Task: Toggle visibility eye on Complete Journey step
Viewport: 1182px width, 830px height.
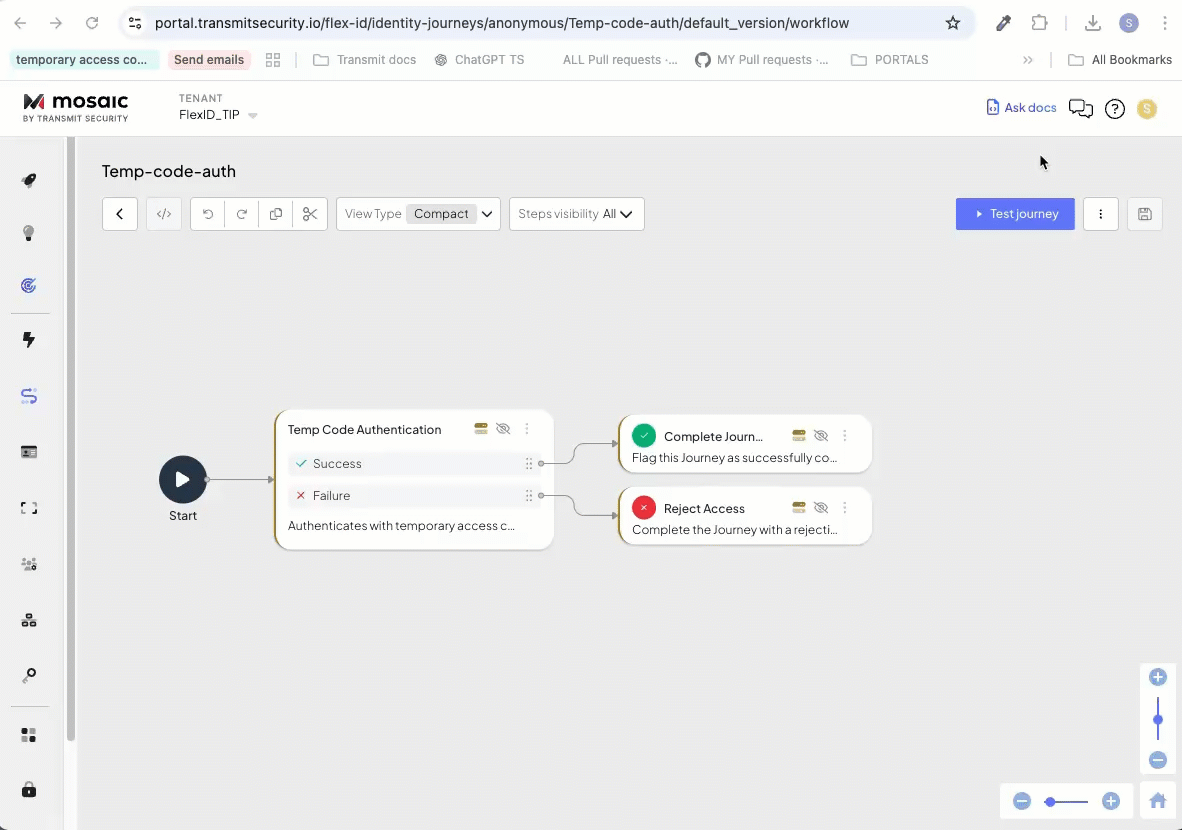Action: 821,436
